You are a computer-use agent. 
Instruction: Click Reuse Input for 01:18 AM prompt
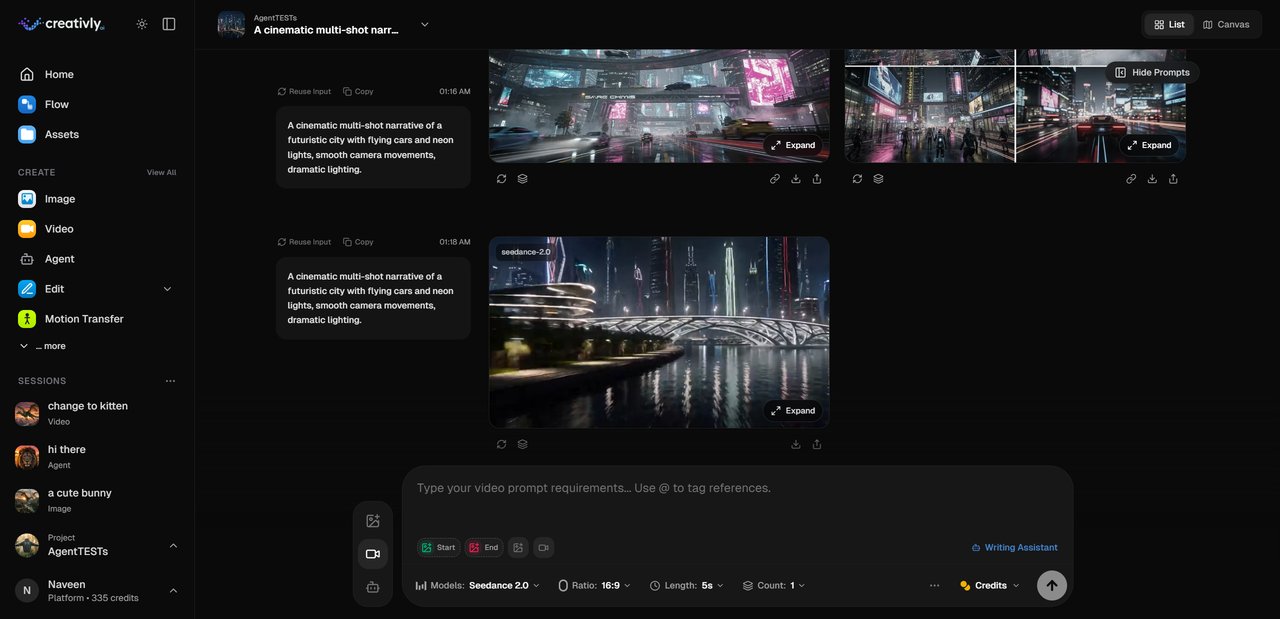pyautogui.click(x=304, y=242)
